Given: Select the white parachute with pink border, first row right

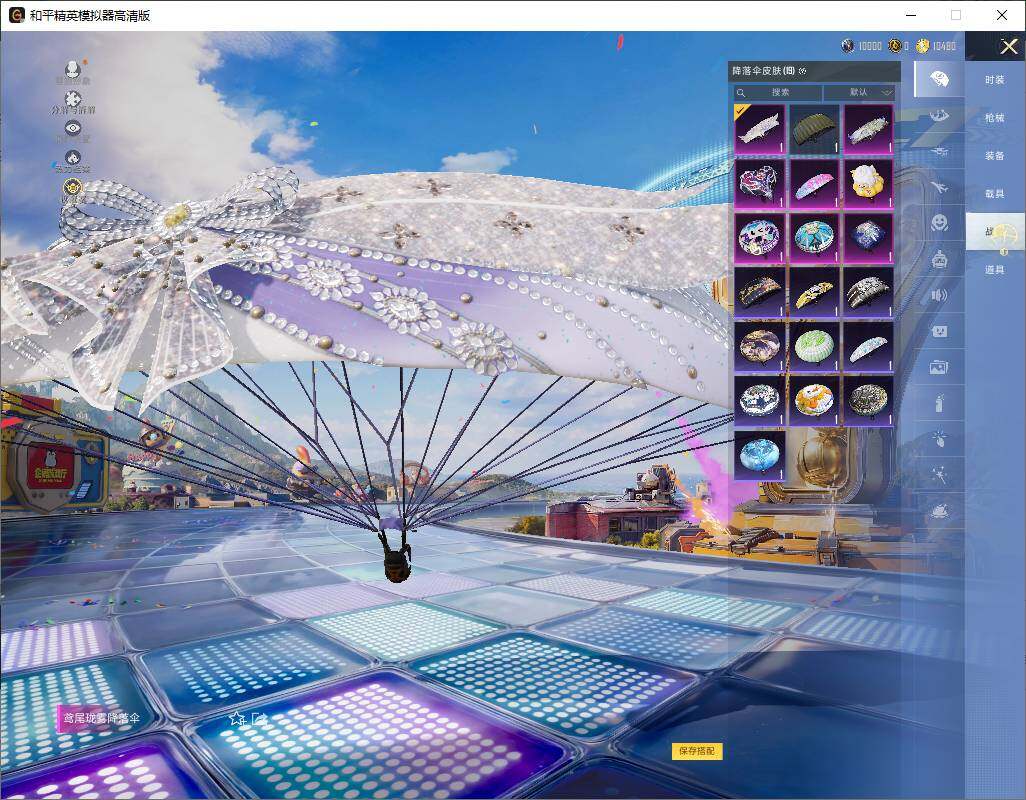Looking at the screenshot, I should point(868,129).
